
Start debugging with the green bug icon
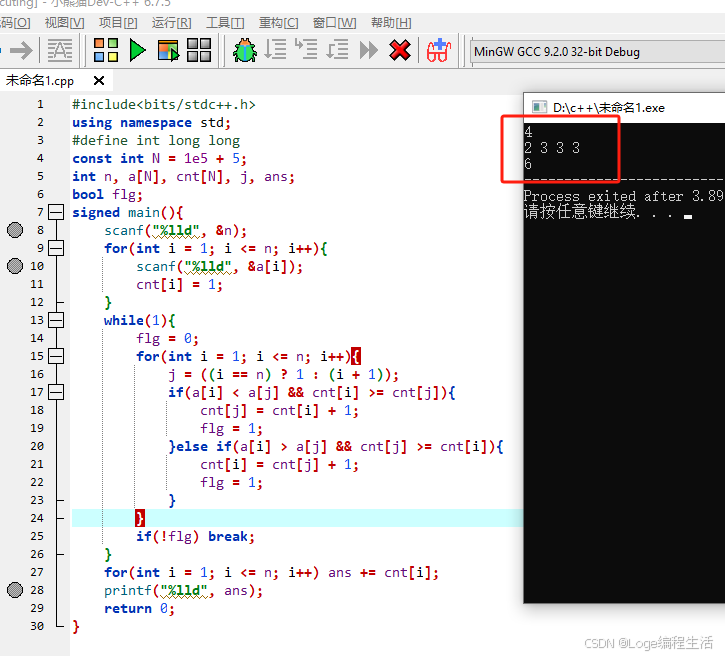pyautogui.click(x=245, y=50)
